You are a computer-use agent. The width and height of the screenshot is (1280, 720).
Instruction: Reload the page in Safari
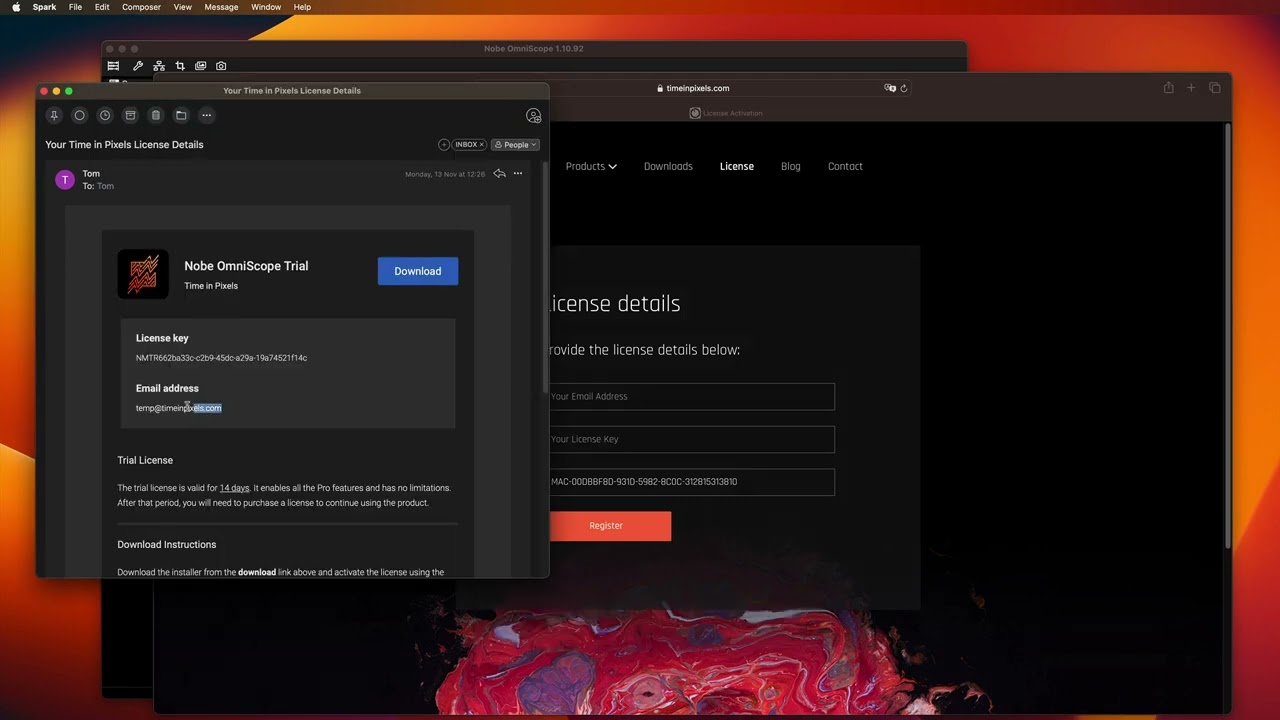point(904,88)
